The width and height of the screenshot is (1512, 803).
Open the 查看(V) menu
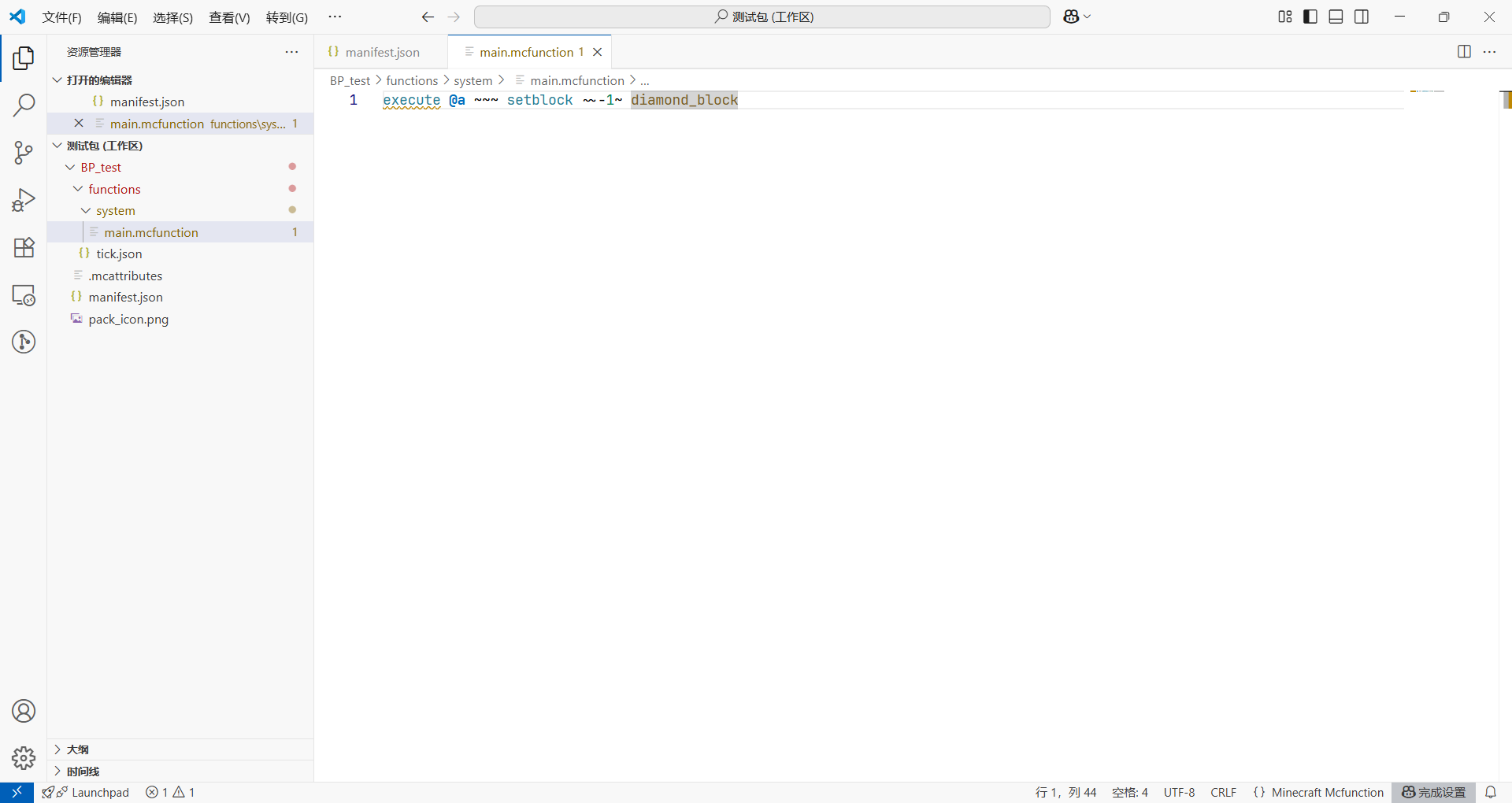tap(229, 17)
